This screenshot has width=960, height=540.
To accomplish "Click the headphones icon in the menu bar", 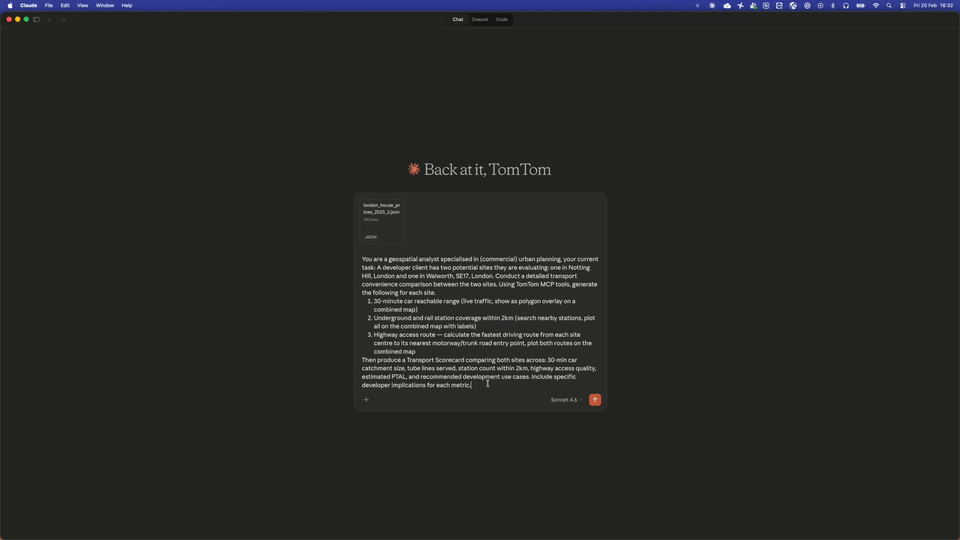I will click(846, 5).
